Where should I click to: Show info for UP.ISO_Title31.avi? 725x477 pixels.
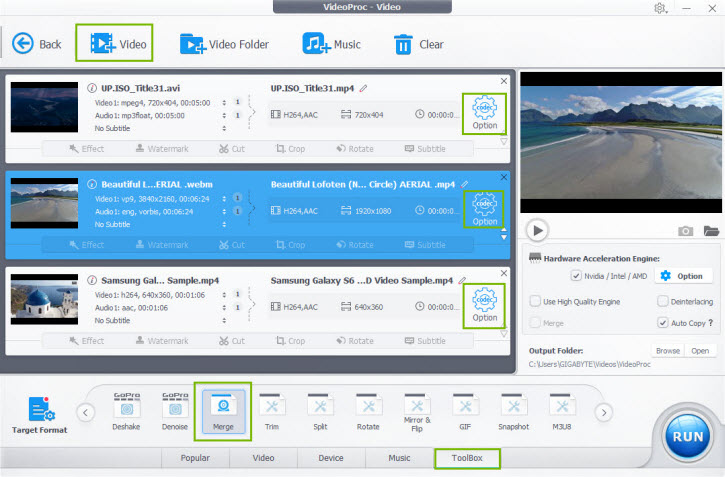tap(92, 88)
